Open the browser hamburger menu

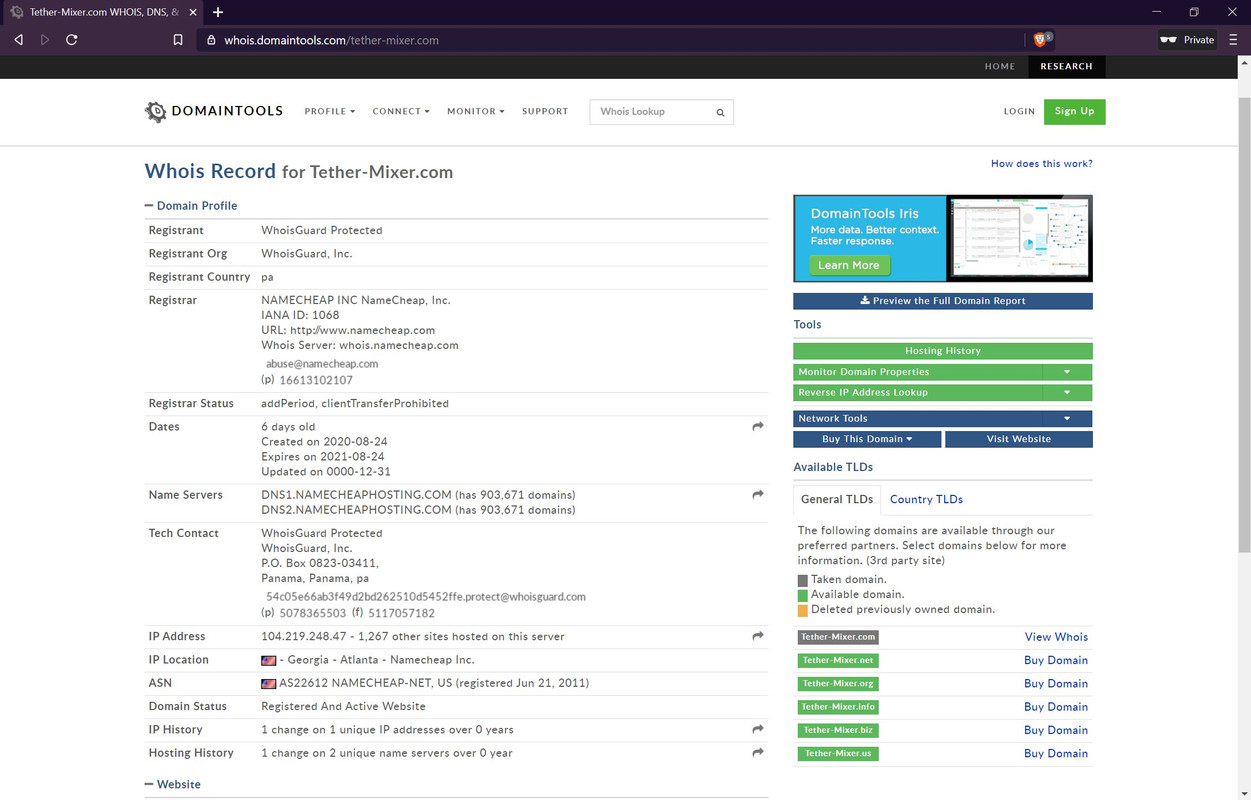(1233, 40)
